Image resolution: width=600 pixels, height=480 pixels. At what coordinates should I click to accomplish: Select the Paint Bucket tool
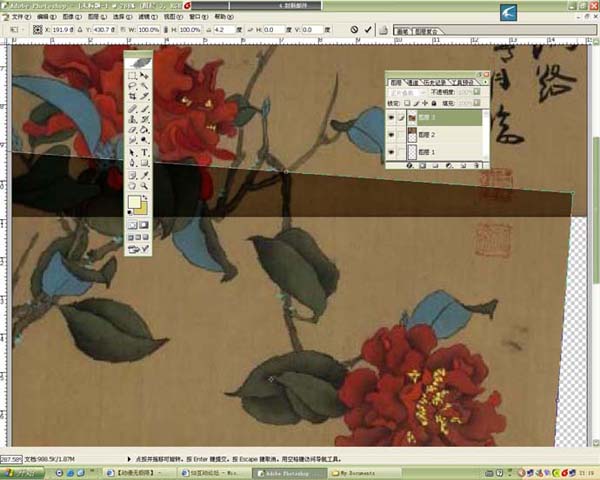[144, 130]
